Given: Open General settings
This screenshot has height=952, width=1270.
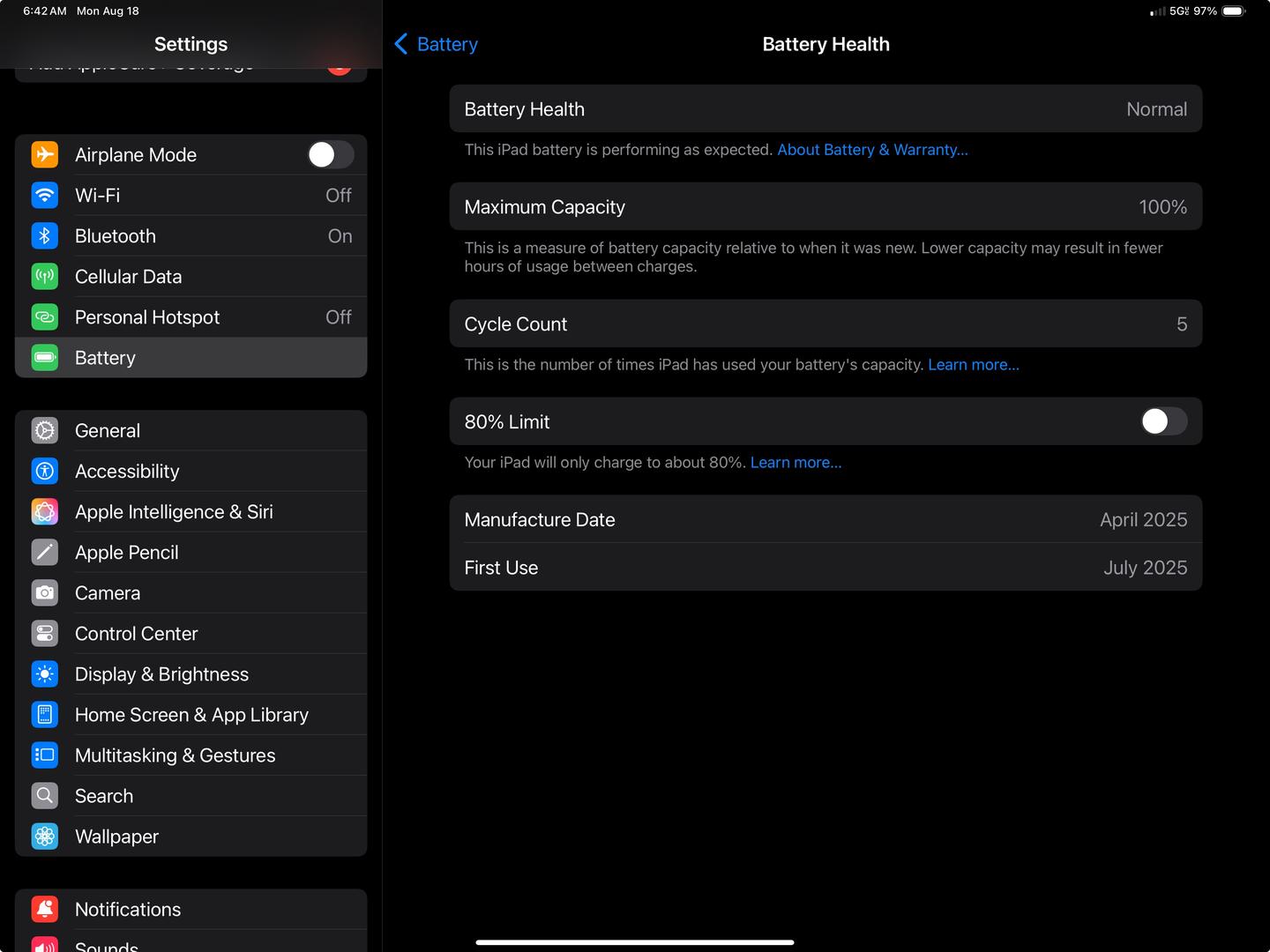Looking at the screenshot, I should click(191, 430).
